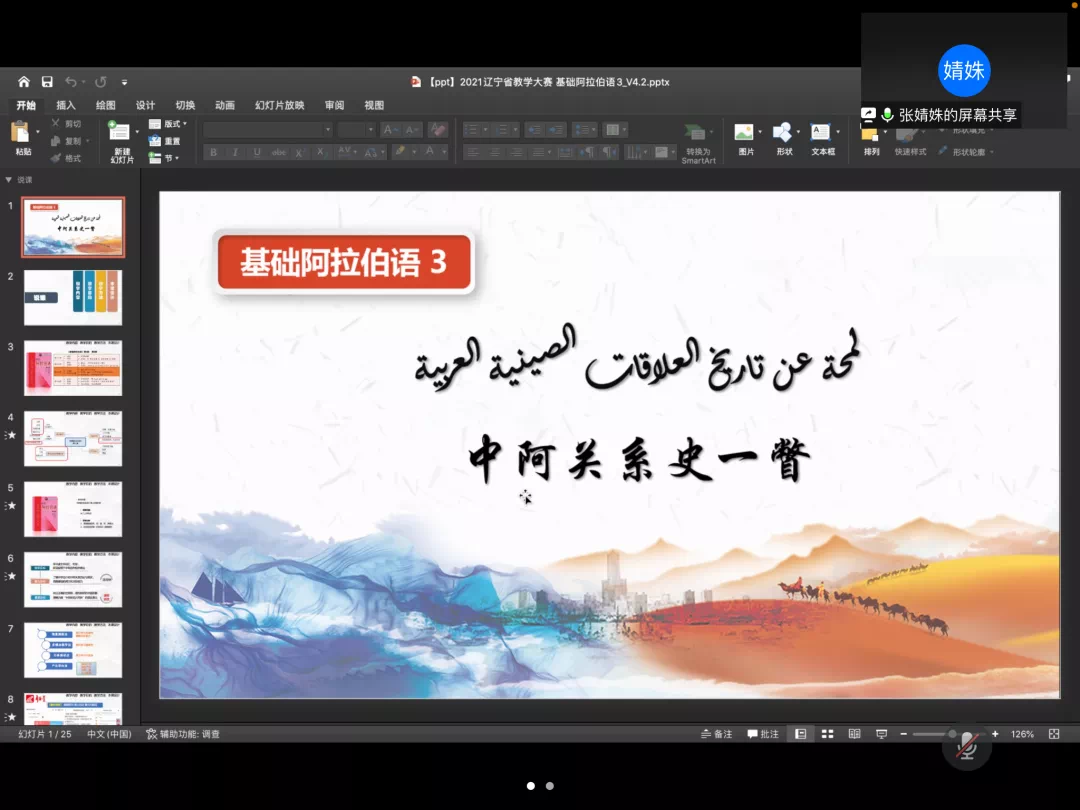
Task: Open the Shapes (形状) gallery icon
Action: click(782, 132)
